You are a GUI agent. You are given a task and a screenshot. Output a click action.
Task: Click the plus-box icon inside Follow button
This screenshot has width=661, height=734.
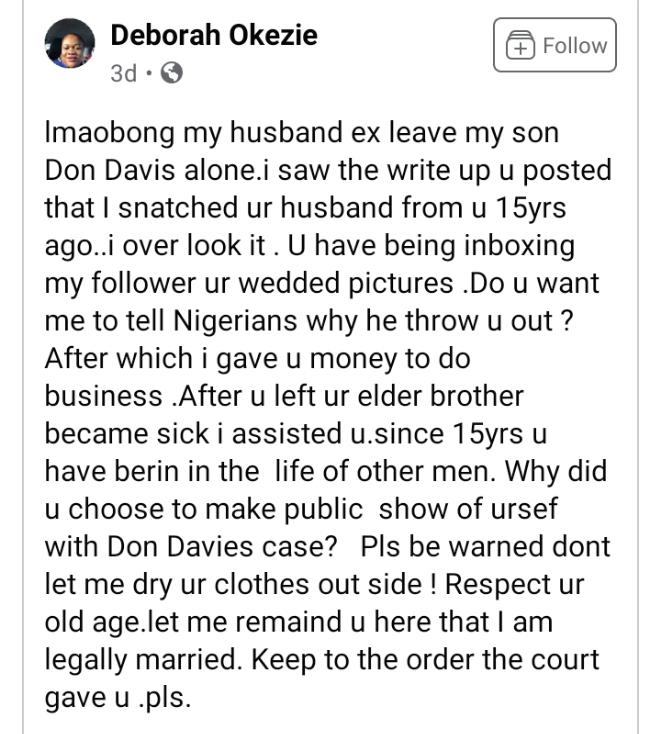point(520,45)
